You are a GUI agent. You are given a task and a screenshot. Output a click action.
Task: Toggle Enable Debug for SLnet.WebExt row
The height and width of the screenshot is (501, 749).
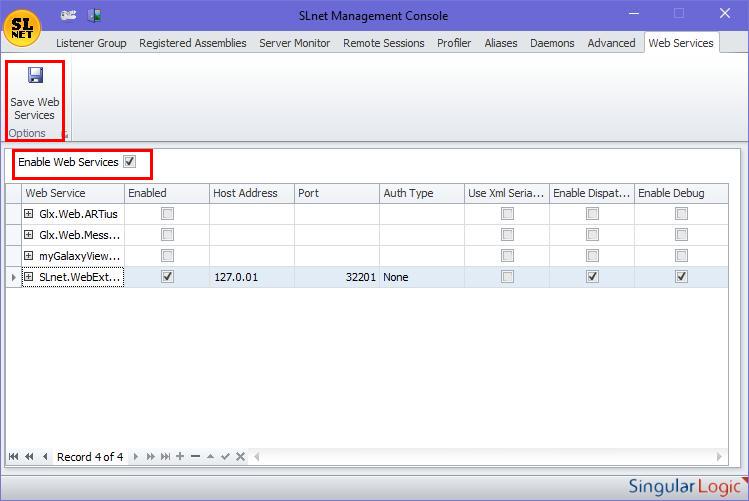682,277
